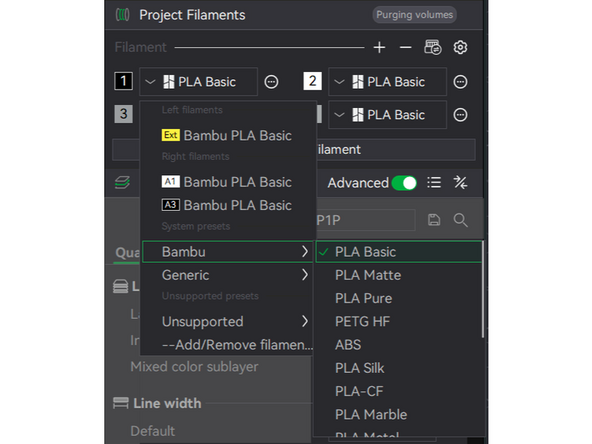Image resolution: width=592 pixels, height=444 pixels.
Task: Click the Line width section header
Action: tap(167, 403)
